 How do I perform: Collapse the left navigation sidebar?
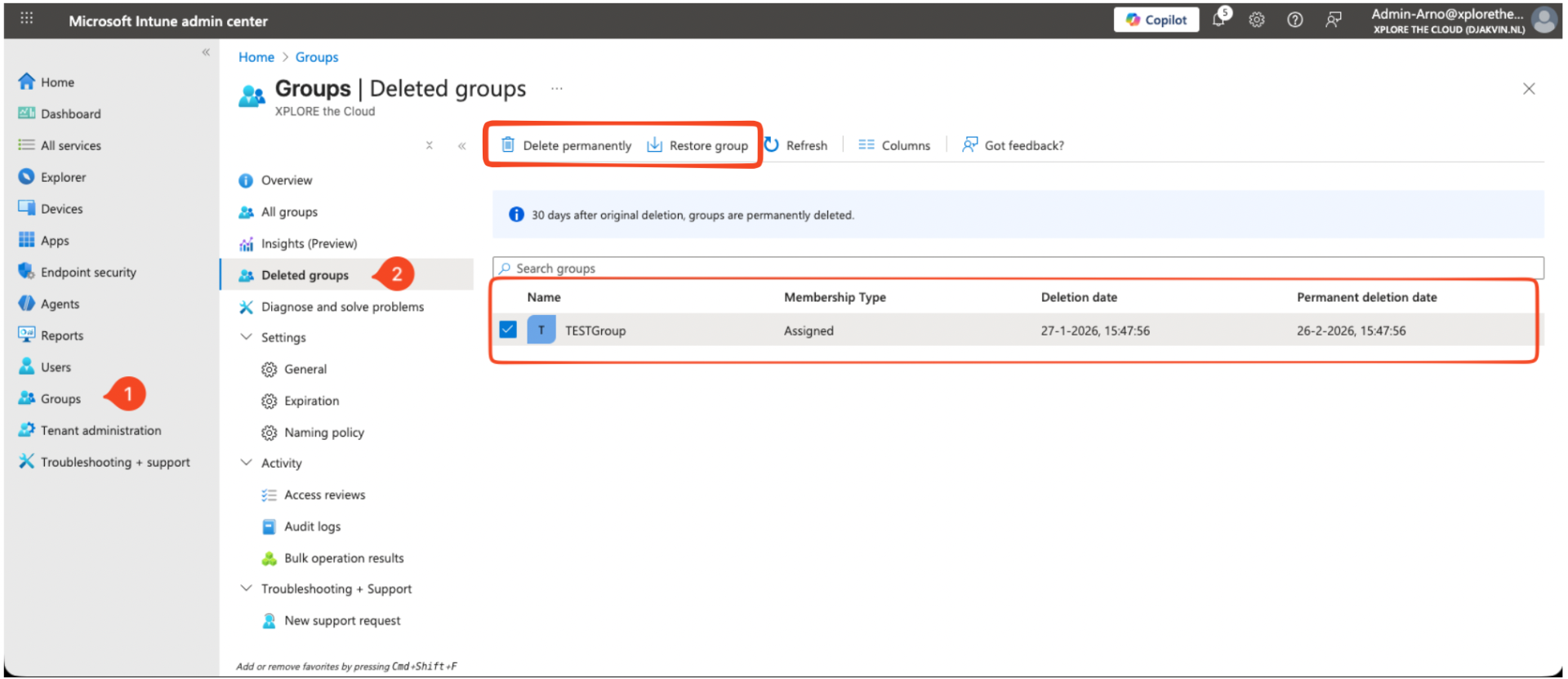click(206, 52)
